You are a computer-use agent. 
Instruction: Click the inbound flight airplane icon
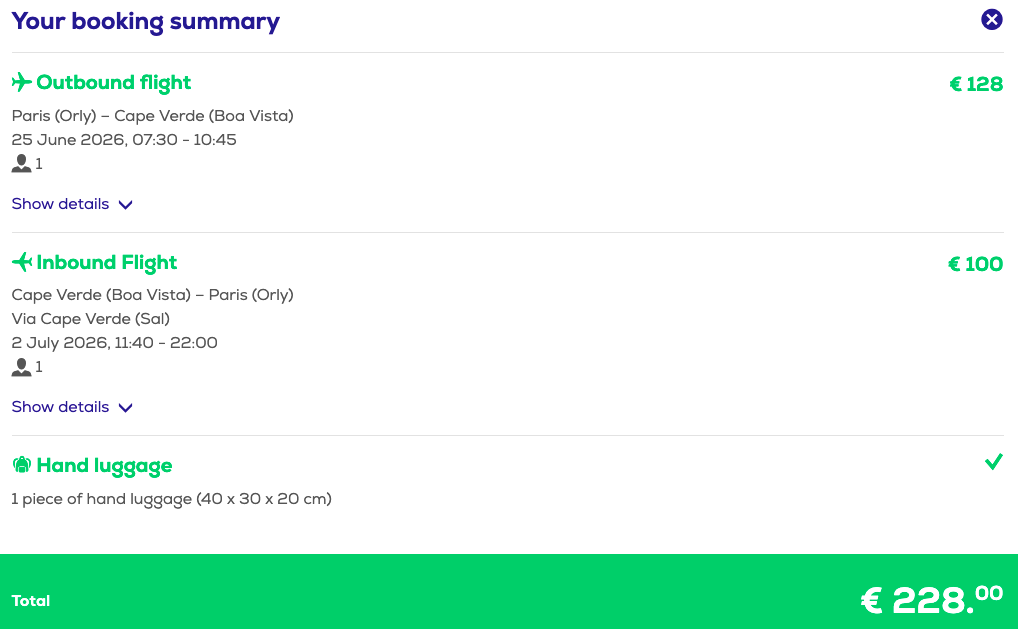pyautogui.click(x=22, y=263)
